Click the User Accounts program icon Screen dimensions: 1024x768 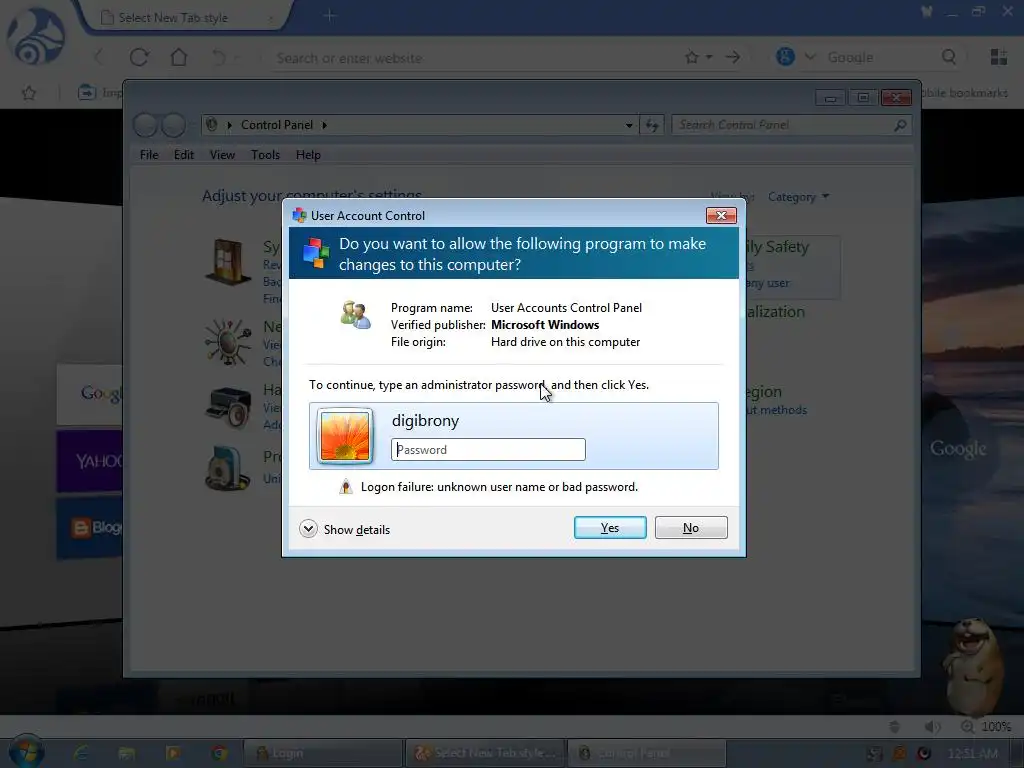pyautogui.click(x=355, y=315)
